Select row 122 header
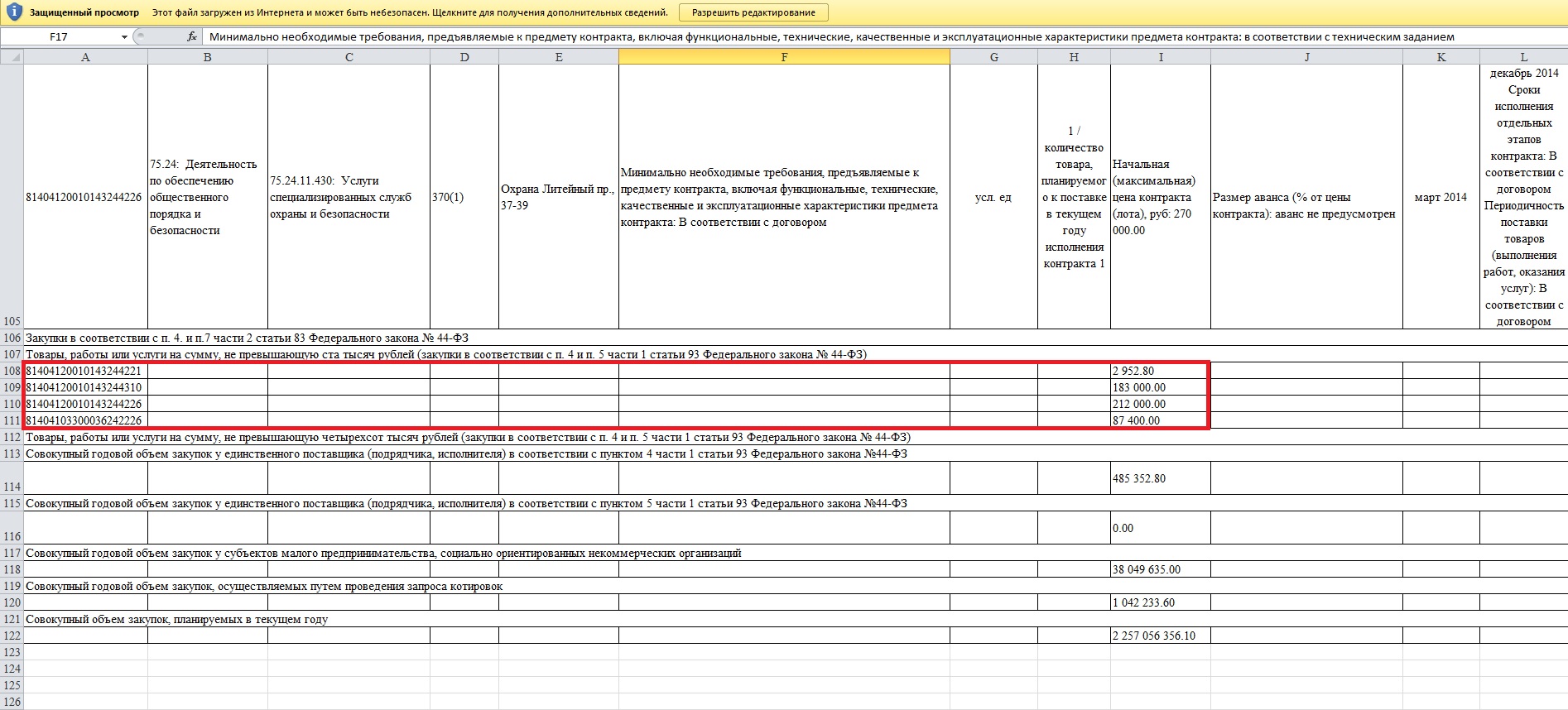 click(x=12, y=636)
